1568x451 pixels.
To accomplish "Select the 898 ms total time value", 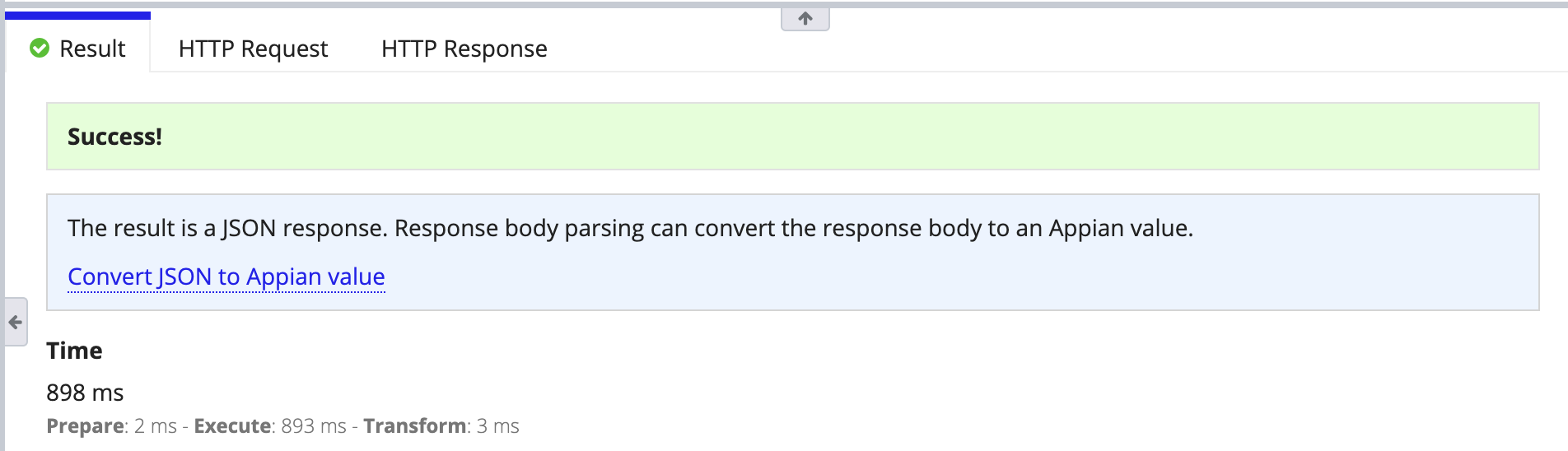I will pyautogui.click(x=85, y=393).
